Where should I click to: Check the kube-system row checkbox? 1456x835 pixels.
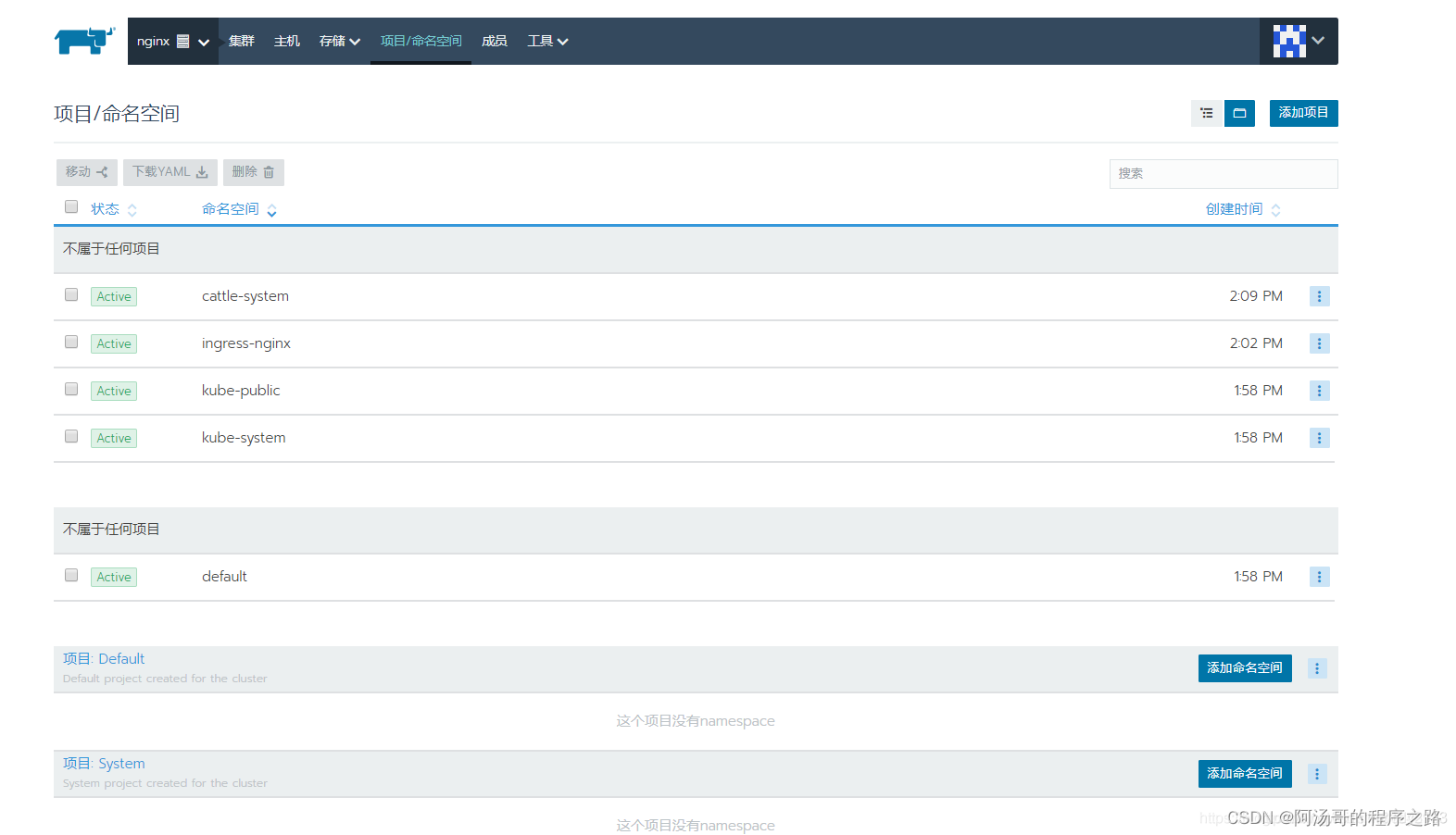tap(71, 436)
